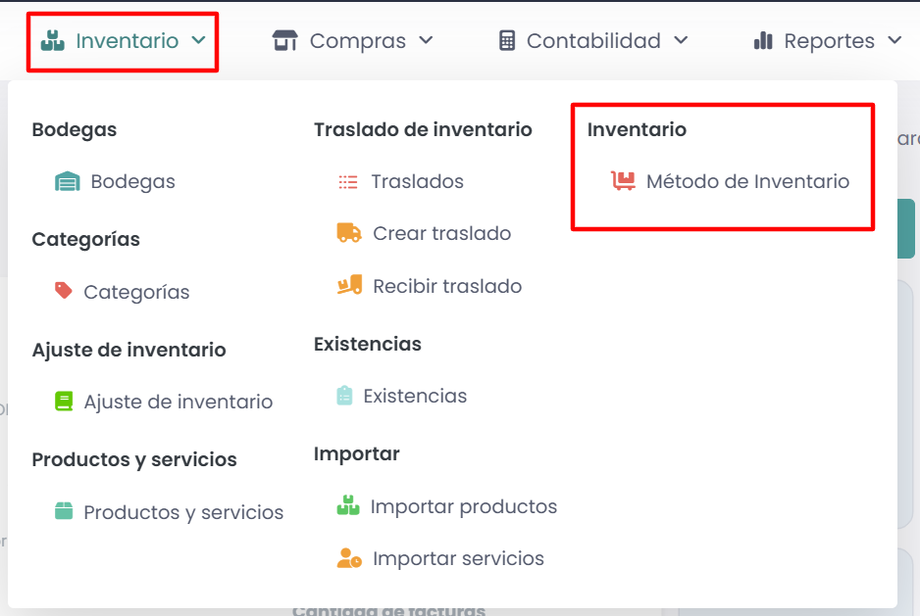Collapse the Inventario menu chevron
This screenshot has height=616, width=920.
[198, 41]
